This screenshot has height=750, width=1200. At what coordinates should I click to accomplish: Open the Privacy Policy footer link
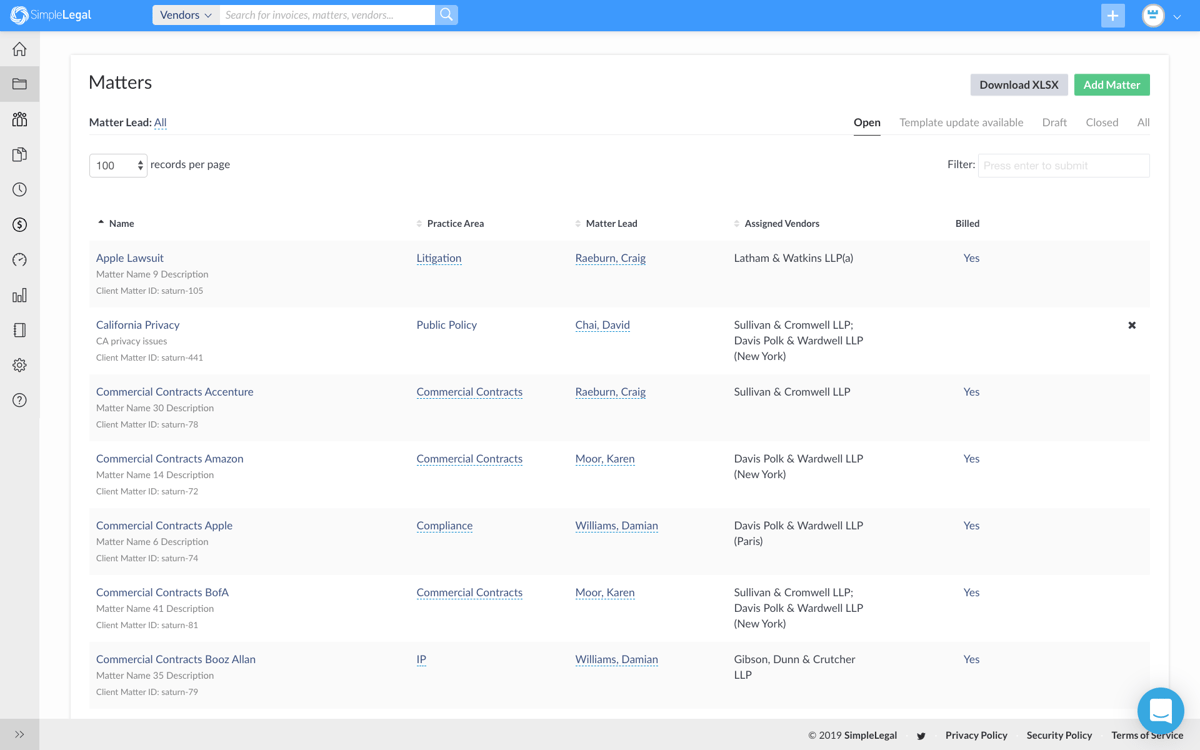976,736
